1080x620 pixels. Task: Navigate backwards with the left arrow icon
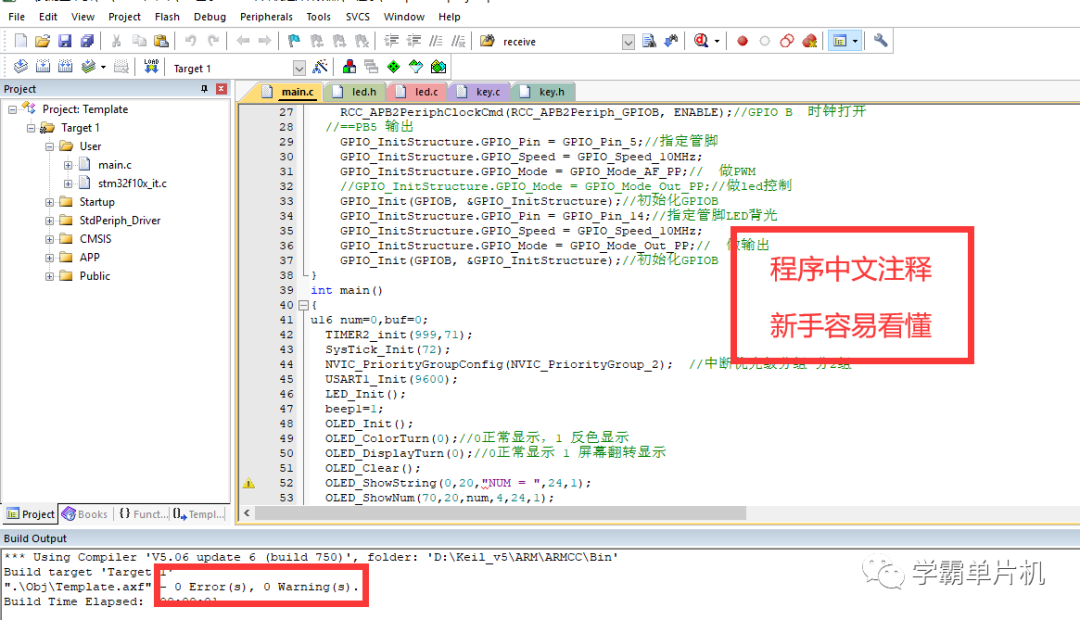[x=243, y=41]
